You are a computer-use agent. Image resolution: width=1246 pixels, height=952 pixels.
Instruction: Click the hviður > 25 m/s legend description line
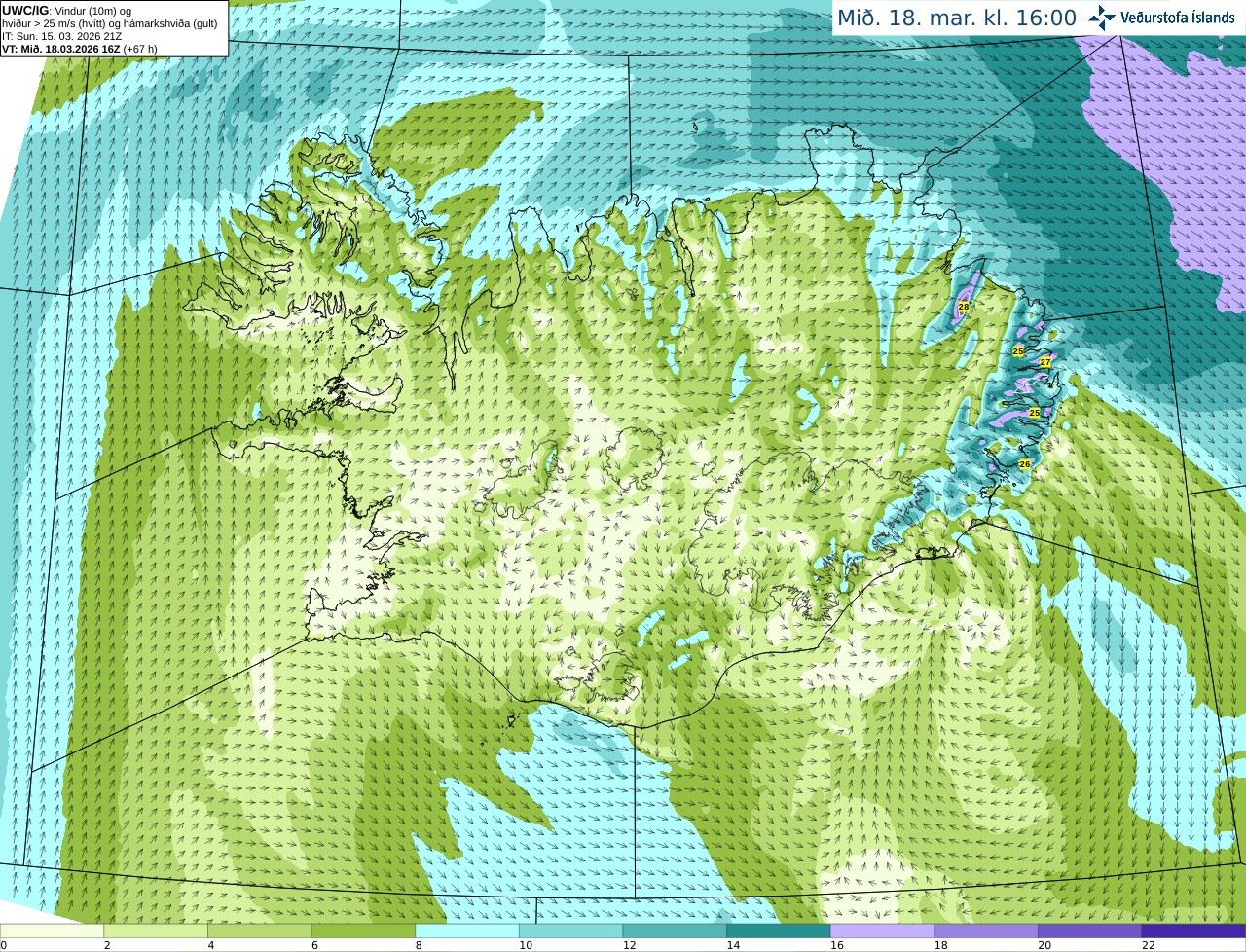110,23
